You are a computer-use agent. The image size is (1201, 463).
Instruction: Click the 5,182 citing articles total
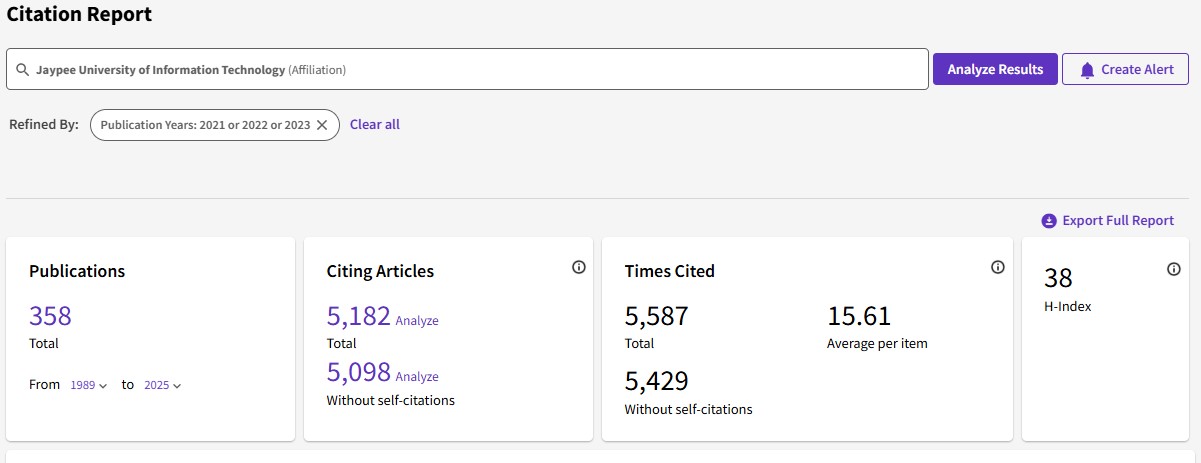[x=358, y=316]
